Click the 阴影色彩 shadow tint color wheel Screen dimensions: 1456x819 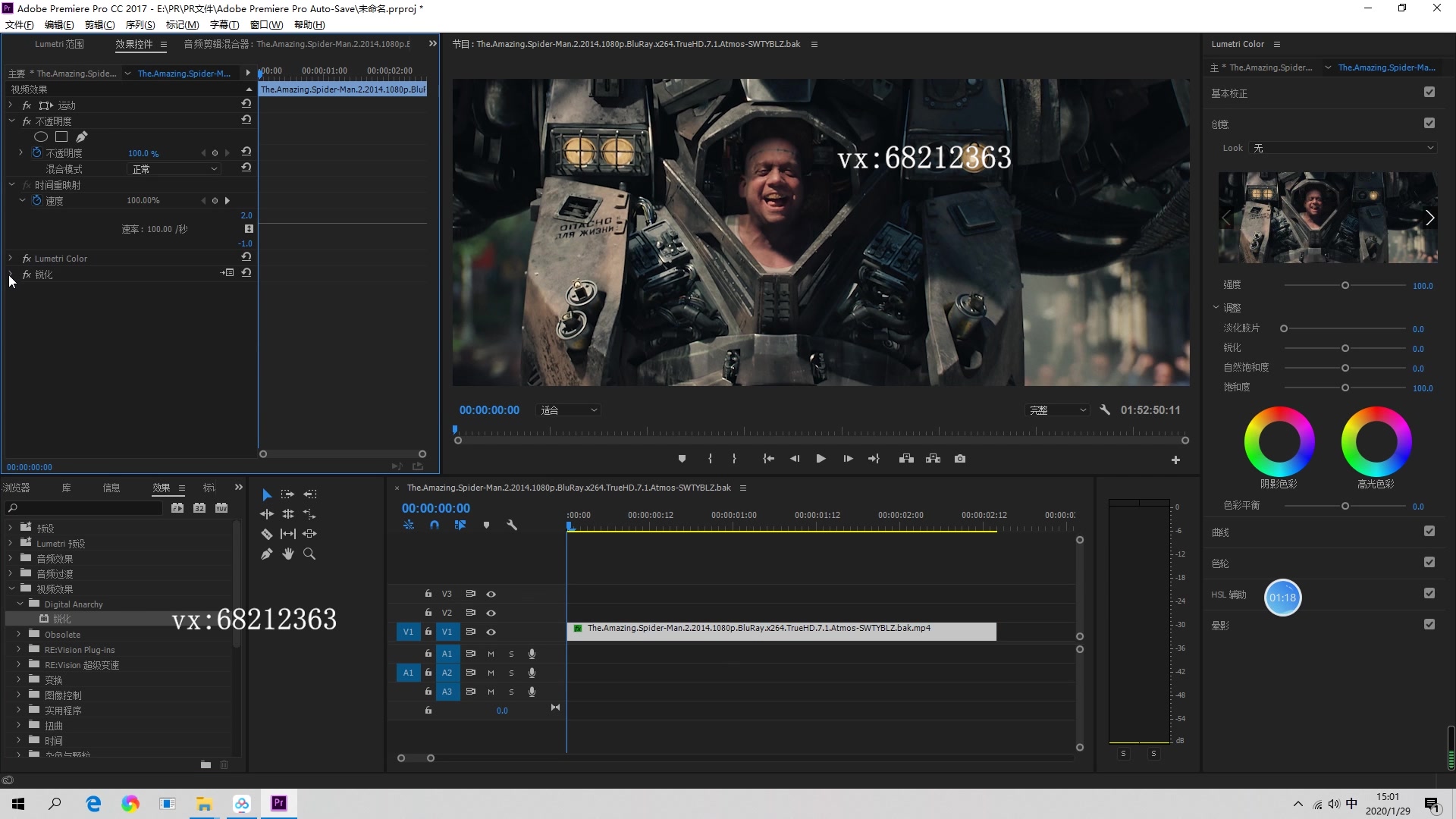pyautogui.click(x=1279, y=442)
